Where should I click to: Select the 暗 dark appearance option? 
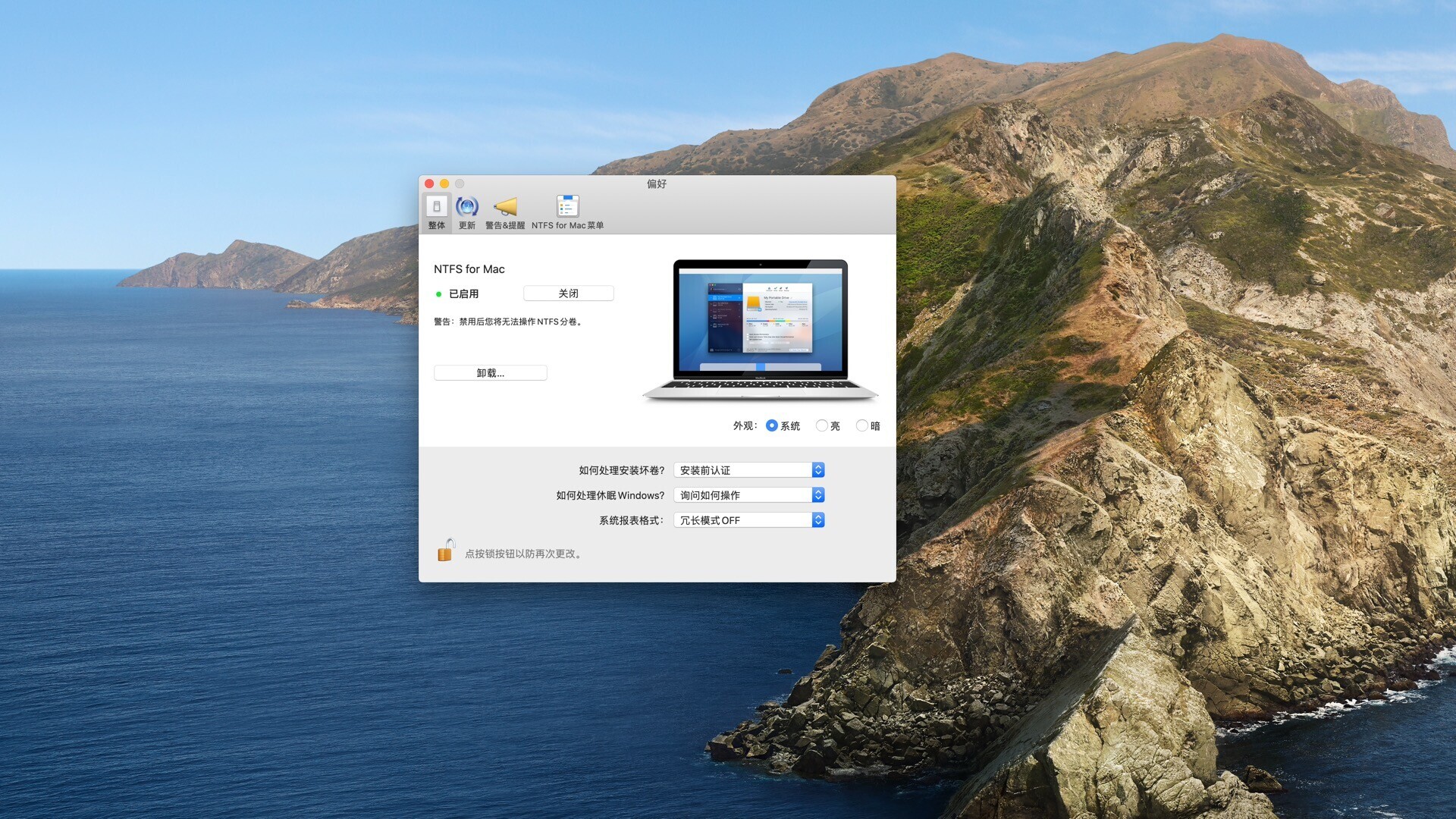point(862,425)
